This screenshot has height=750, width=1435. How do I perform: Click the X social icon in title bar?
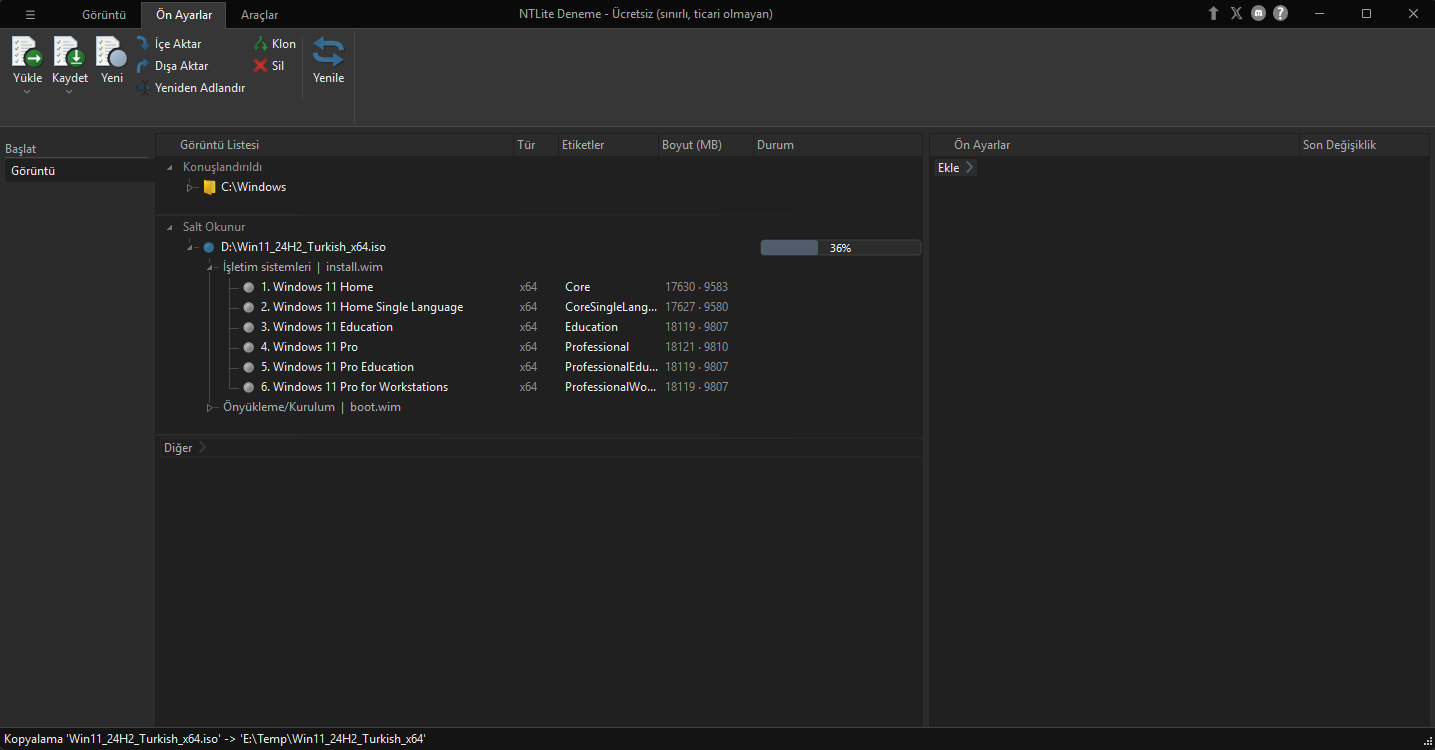[x=1237, y=13]
